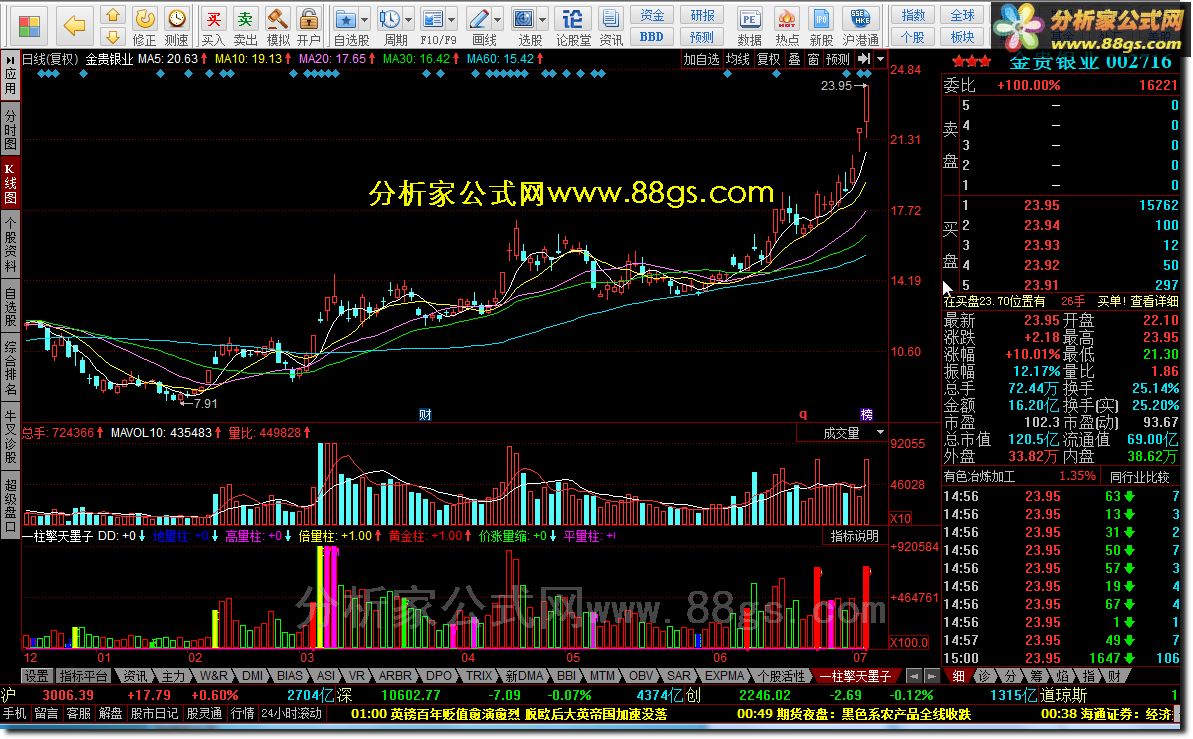This screenshot has width=1193, height=739.
Task: Expand the F10/F9 dropdown arrow
Action: click(x=452, y=20)
